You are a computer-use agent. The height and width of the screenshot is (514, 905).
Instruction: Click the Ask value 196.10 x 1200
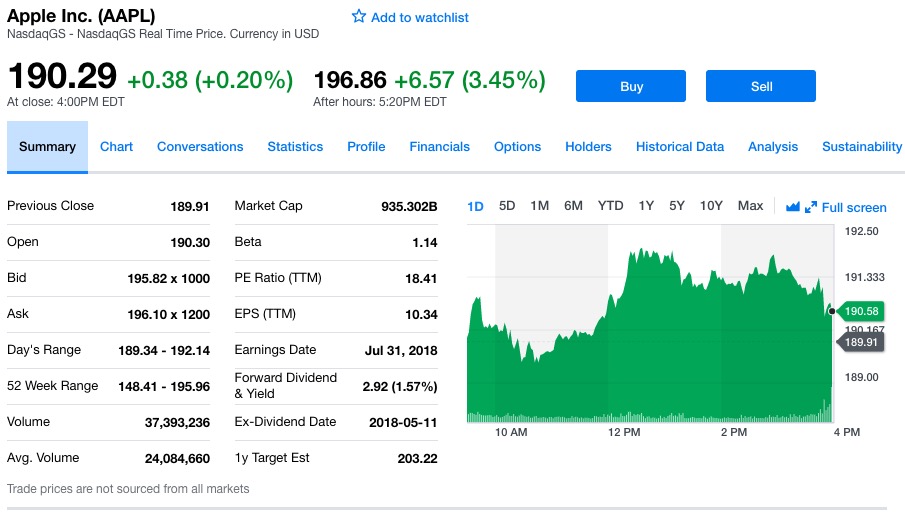click(x=169, y=314)
